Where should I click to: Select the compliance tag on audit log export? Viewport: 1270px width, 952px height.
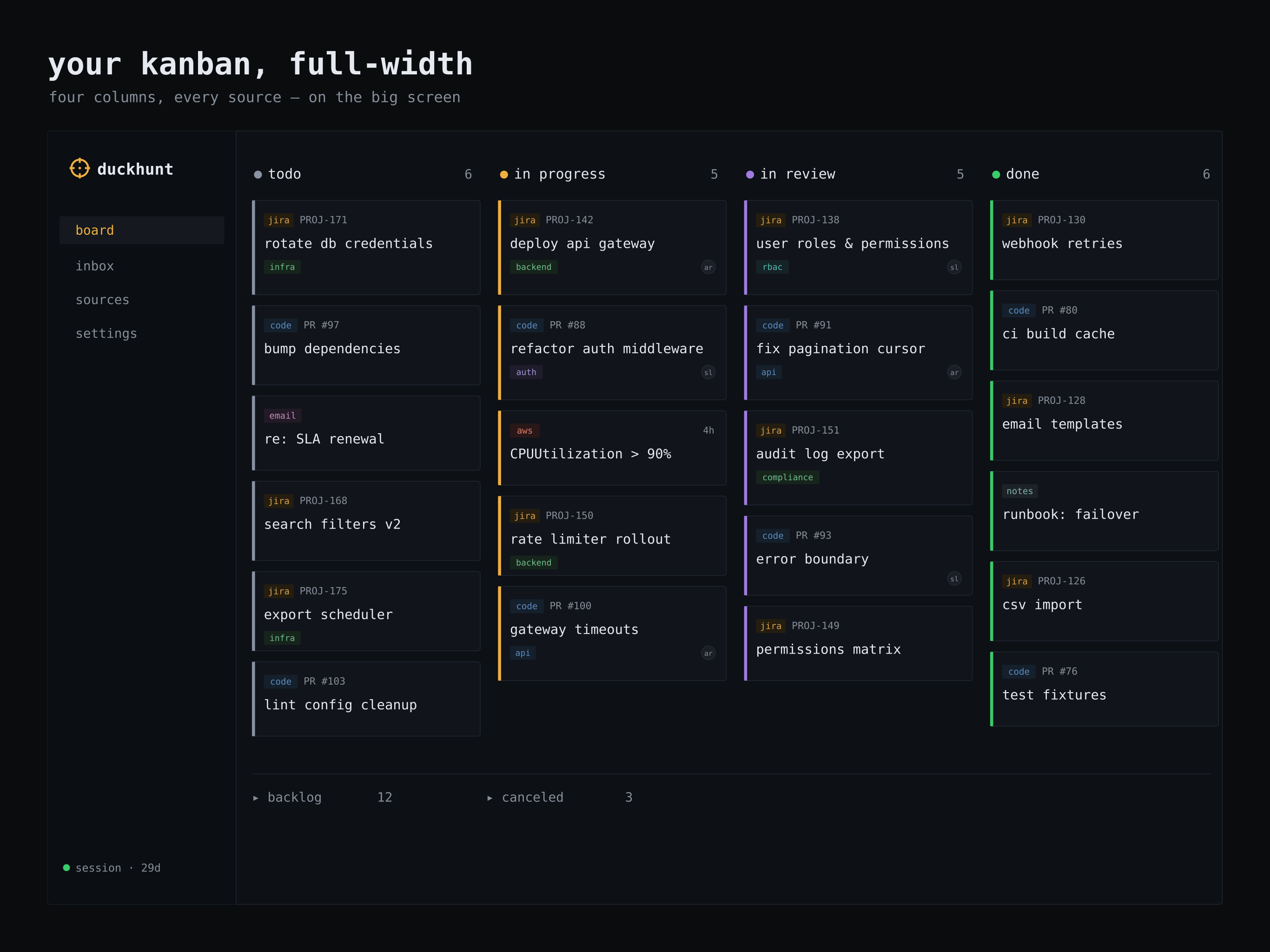[x=787, y=477]
